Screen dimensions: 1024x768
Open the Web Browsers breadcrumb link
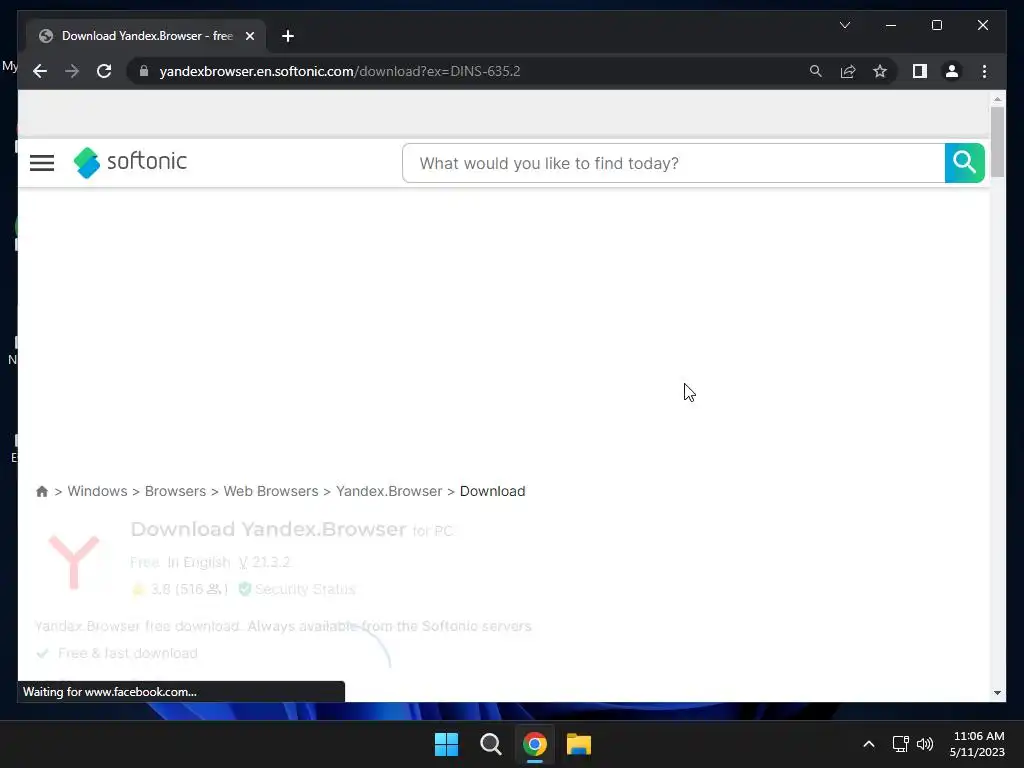click(x=271, y=491)
